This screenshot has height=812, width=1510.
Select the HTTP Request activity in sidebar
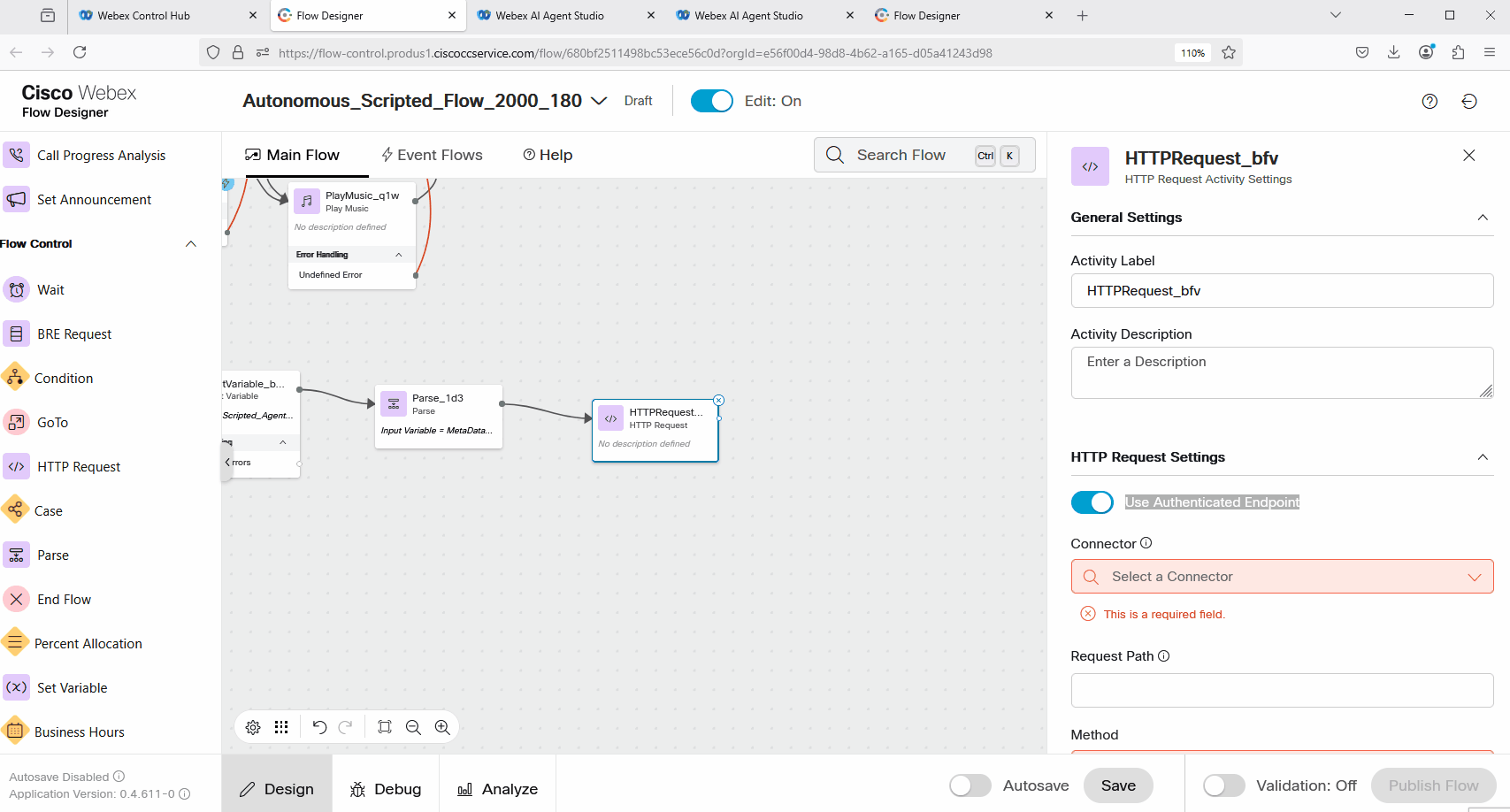point(78,466)
